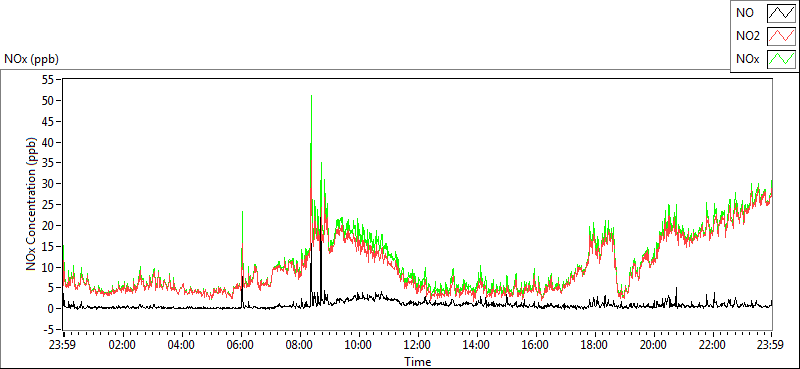
Task: Click the 22:00 x-axis tick label
Action: [713, 344]
